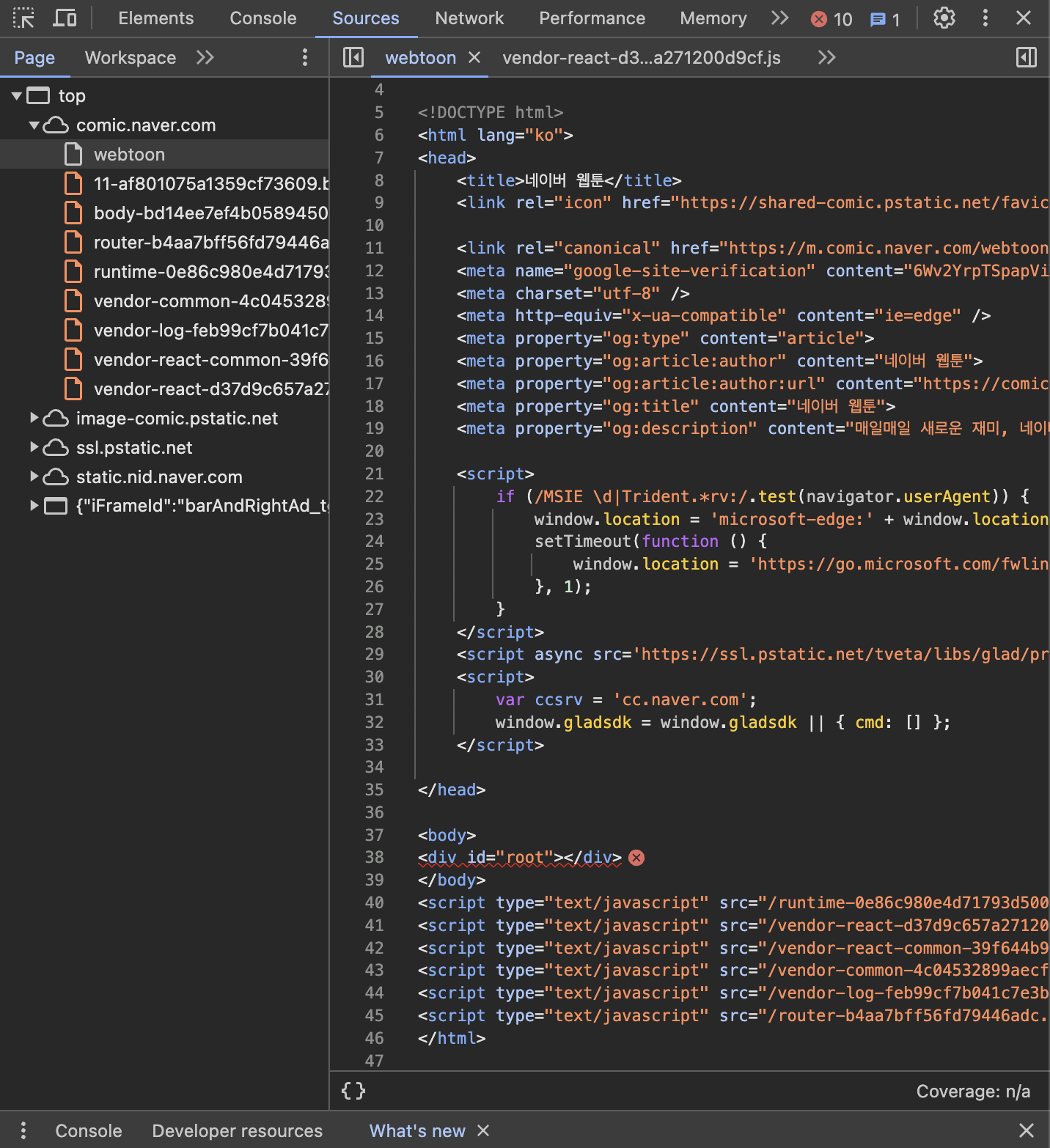
Task: Toggle the device toolbar icon
Action: [65, 18]
